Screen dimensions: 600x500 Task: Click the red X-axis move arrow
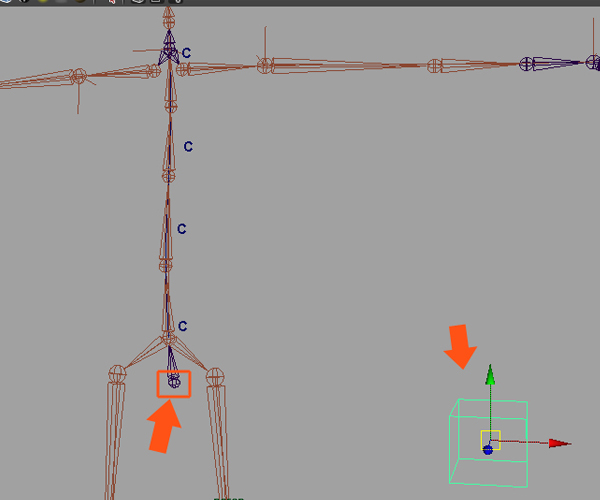pyautogui.click(x=560, y=443)
